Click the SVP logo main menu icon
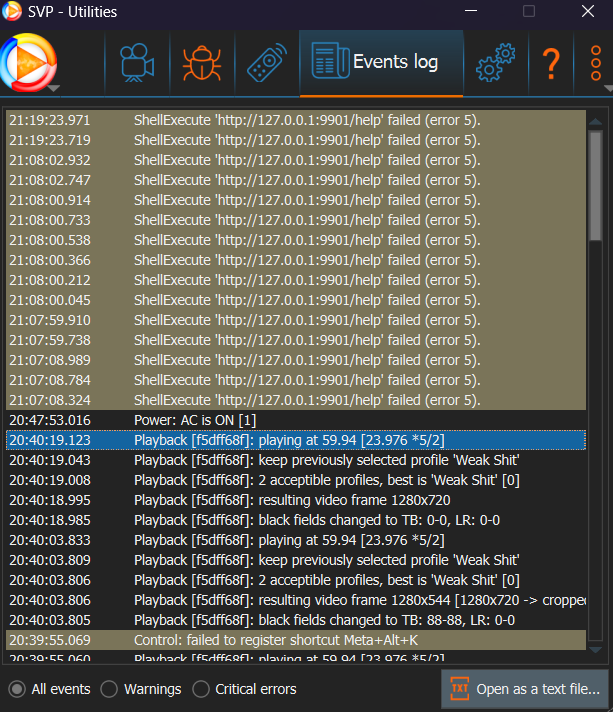The height and width of the screenshot is (712, 613). (28, 62)
